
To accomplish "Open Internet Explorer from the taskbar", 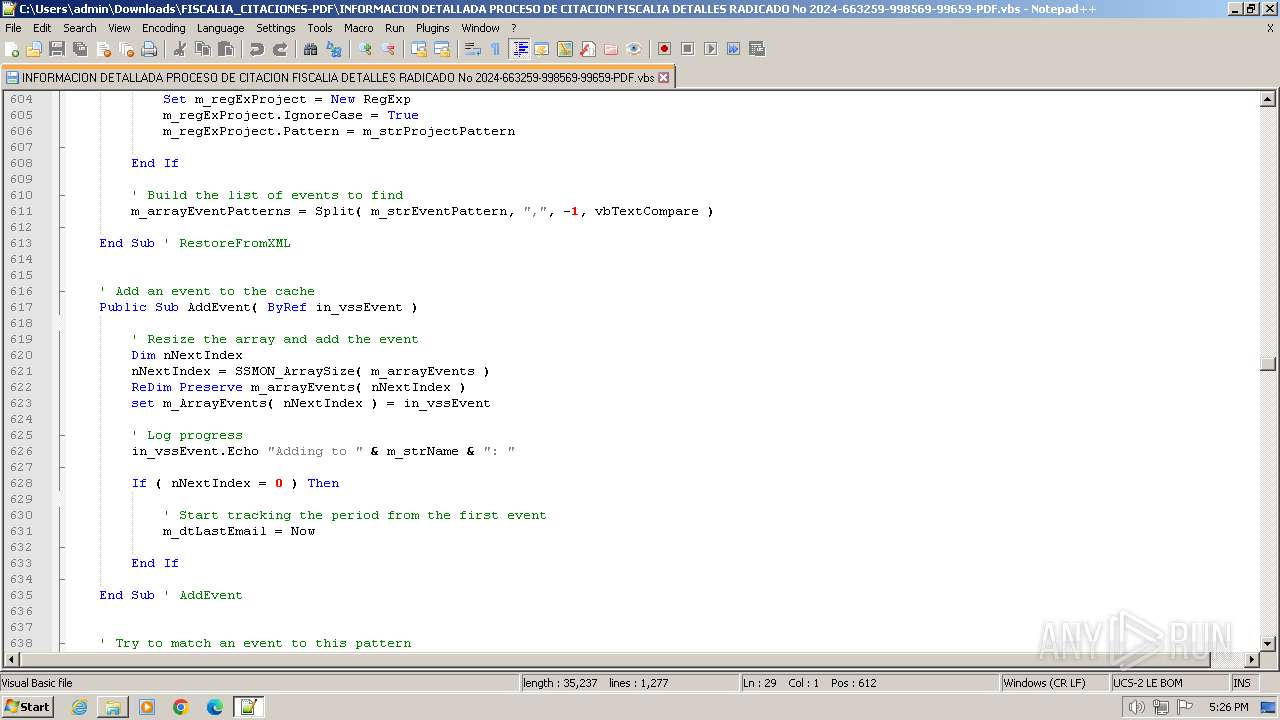I will (79, 707).
